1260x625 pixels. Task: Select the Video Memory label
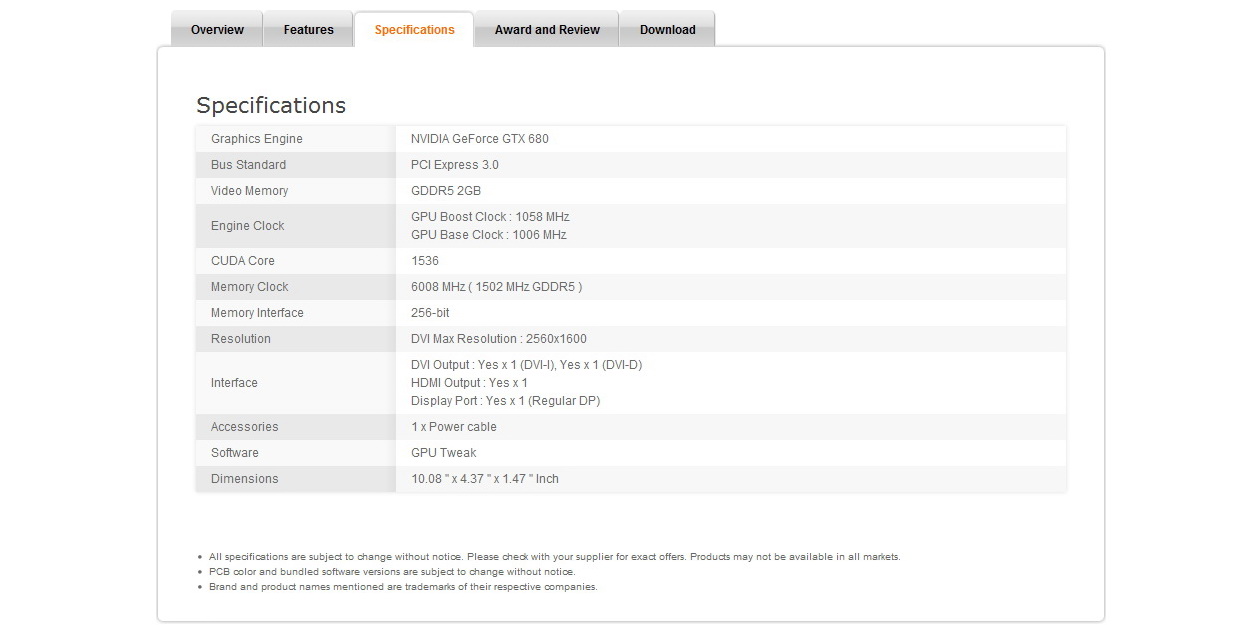(249, 191)
